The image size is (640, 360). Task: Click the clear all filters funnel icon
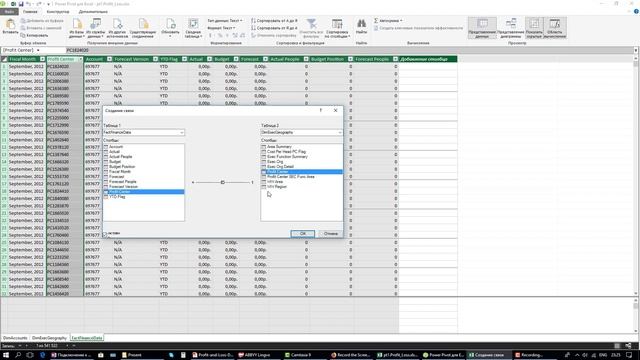click(311, 28)
